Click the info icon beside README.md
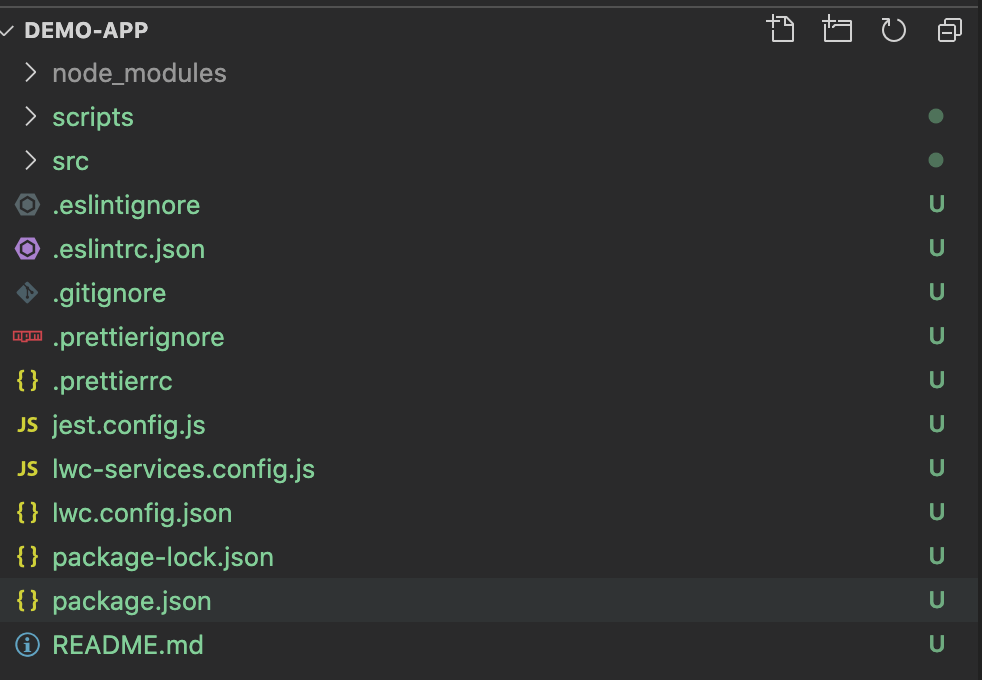This screenshot has width=982, height=680. [x=28, y=644]
